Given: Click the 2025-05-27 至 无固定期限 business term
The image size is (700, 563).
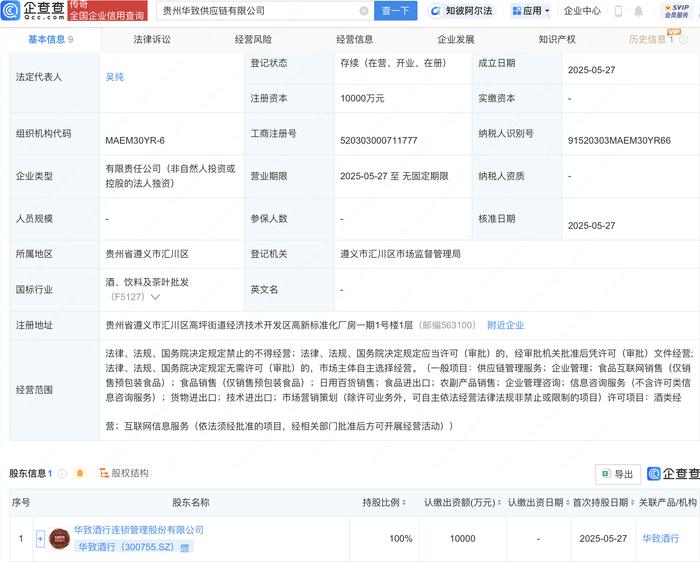Looking at the screenshot, I should 394,176.
